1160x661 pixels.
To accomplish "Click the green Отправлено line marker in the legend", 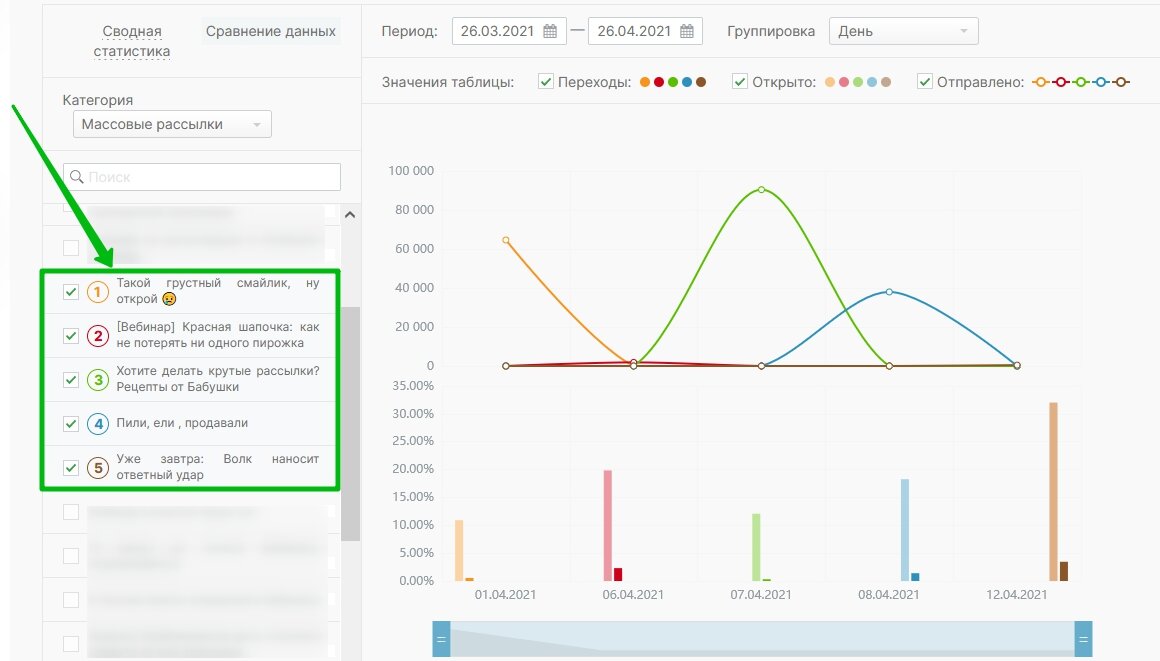I will (1081, 82).
